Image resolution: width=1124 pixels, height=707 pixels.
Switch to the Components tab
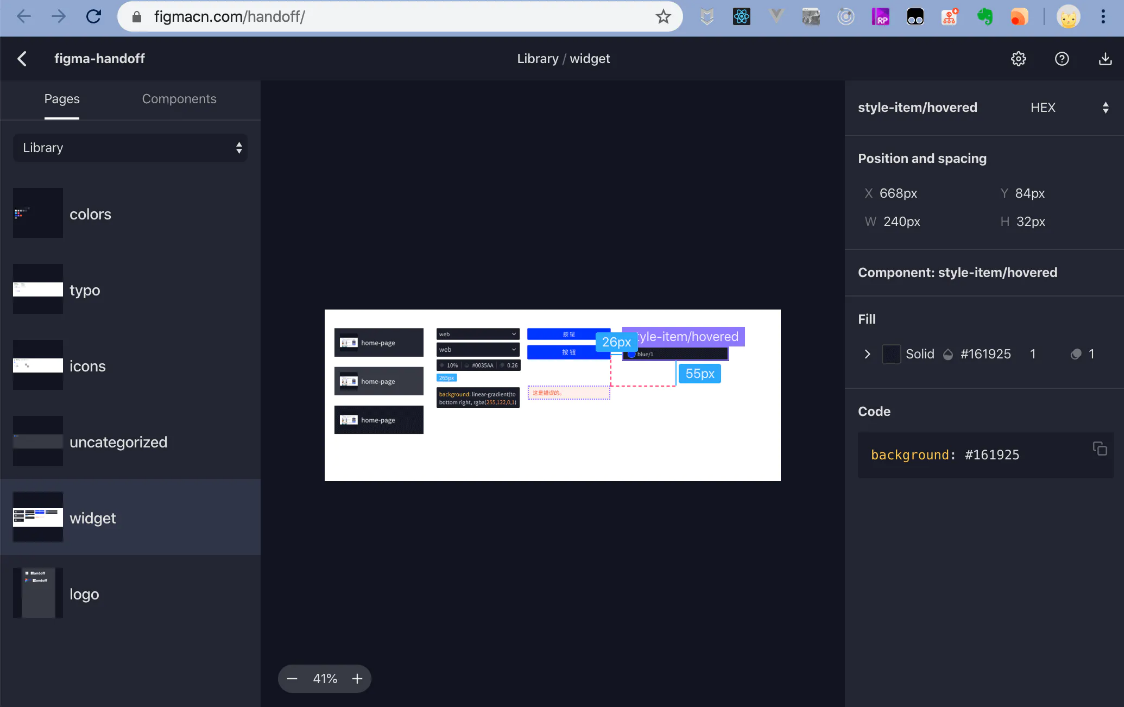[x=179, y=99]
